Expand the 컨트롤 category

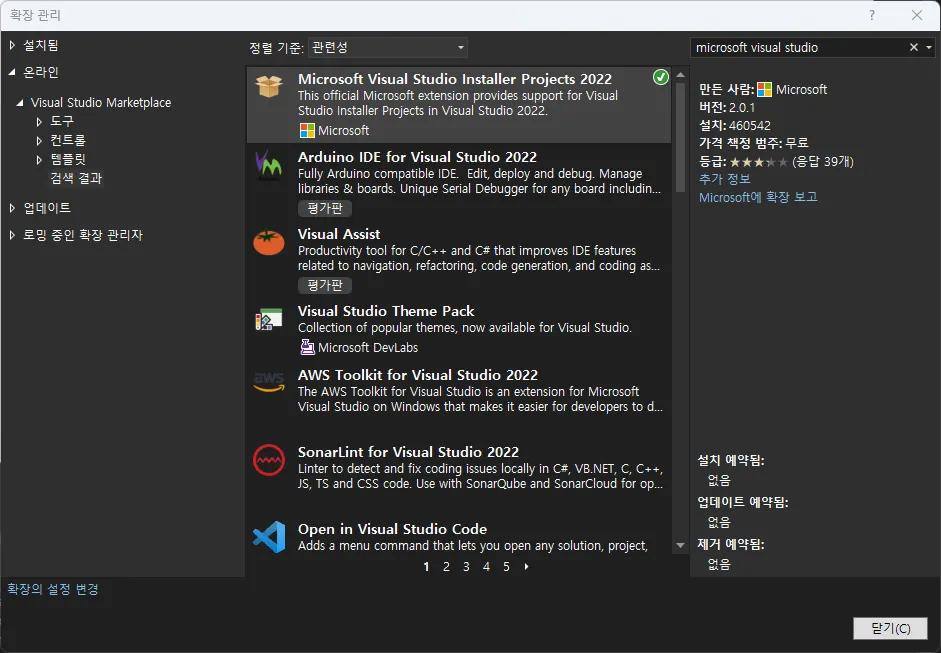39,140
